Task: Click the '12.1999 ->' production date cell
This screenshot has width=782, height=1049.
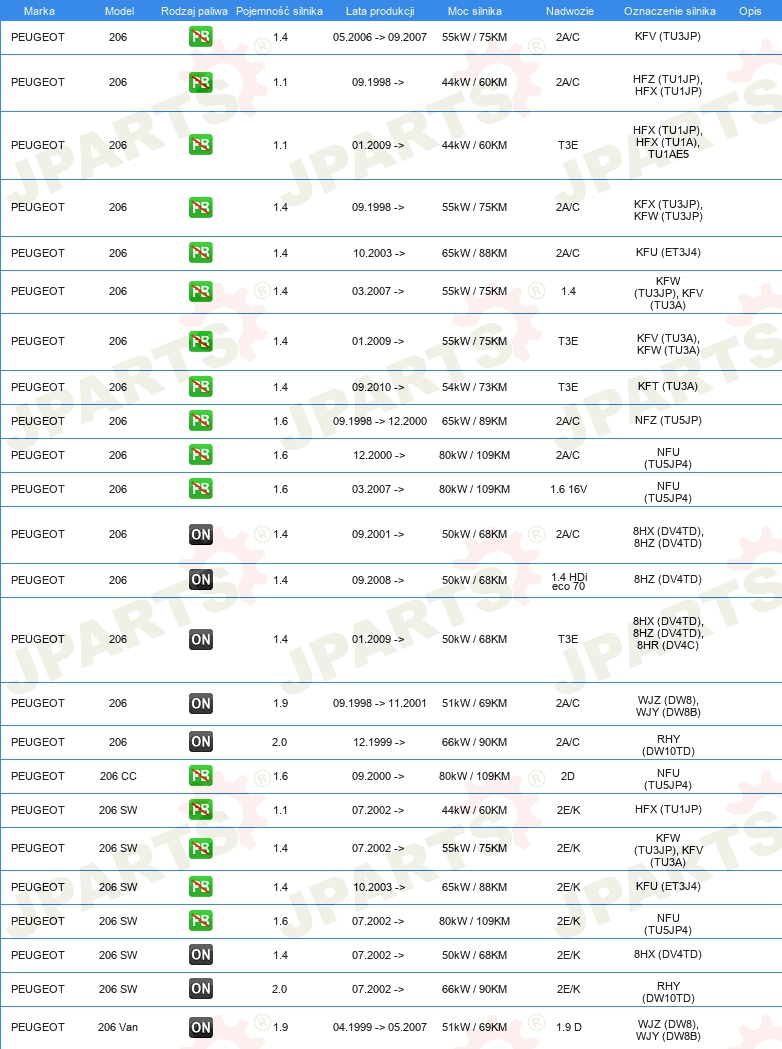Action: [x=378, y=742]
